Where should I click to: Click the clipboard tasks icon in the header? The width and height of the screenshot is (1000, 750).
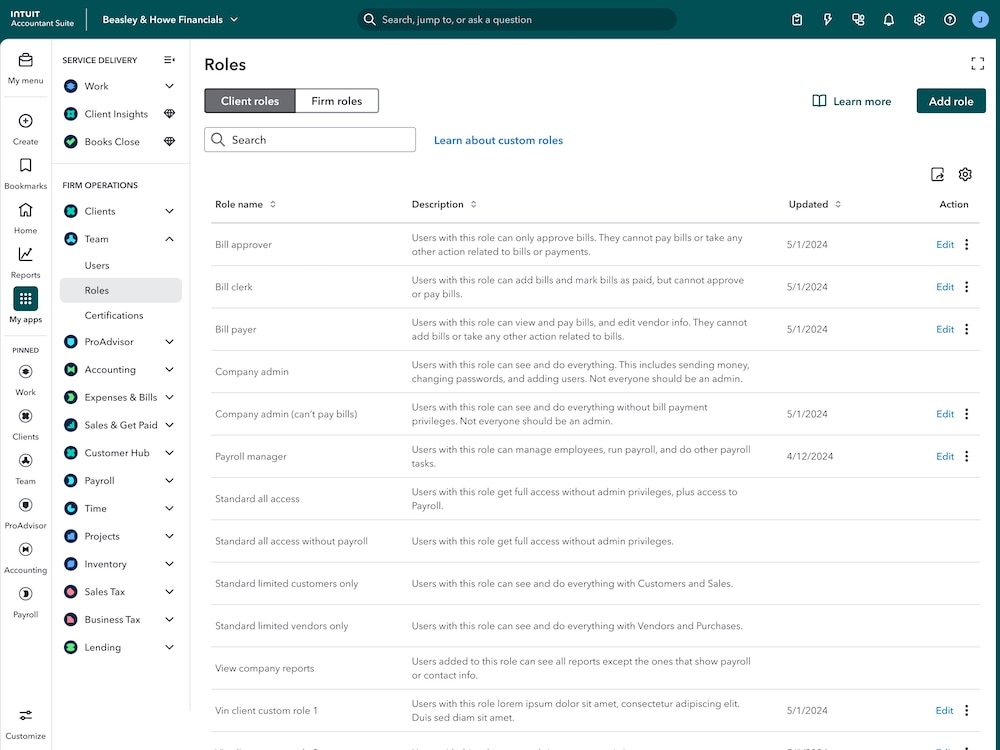[x=797, y=19]
